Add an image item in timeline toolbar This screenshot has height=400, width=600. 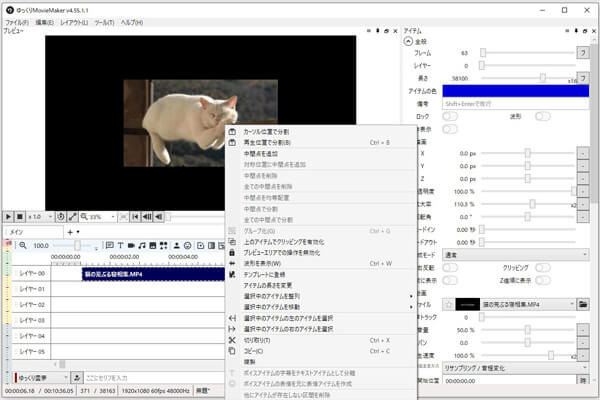click(153, 245)
